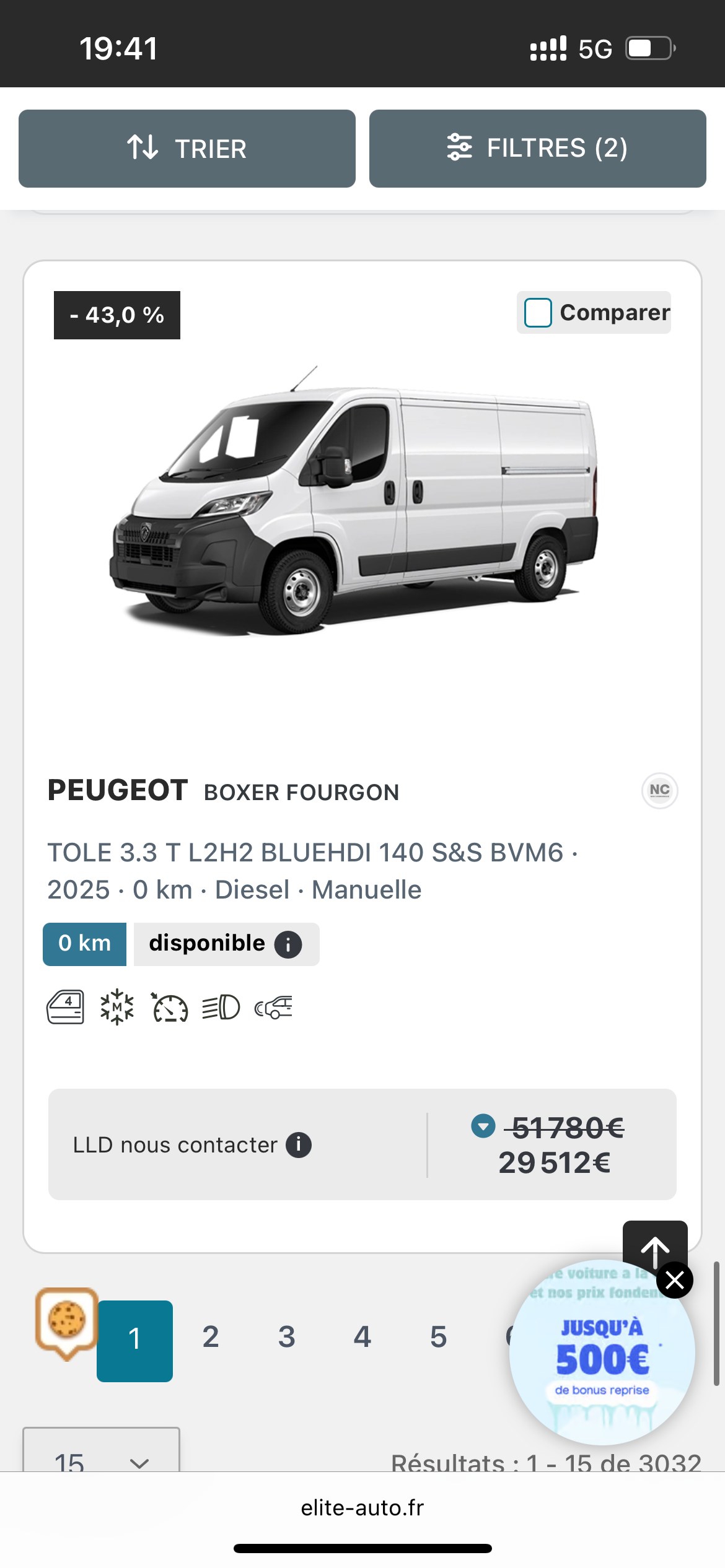This screenshot has width=725, height=1568.
Task: Tap the 4-doors feature icon
Action: [65, 1007]
